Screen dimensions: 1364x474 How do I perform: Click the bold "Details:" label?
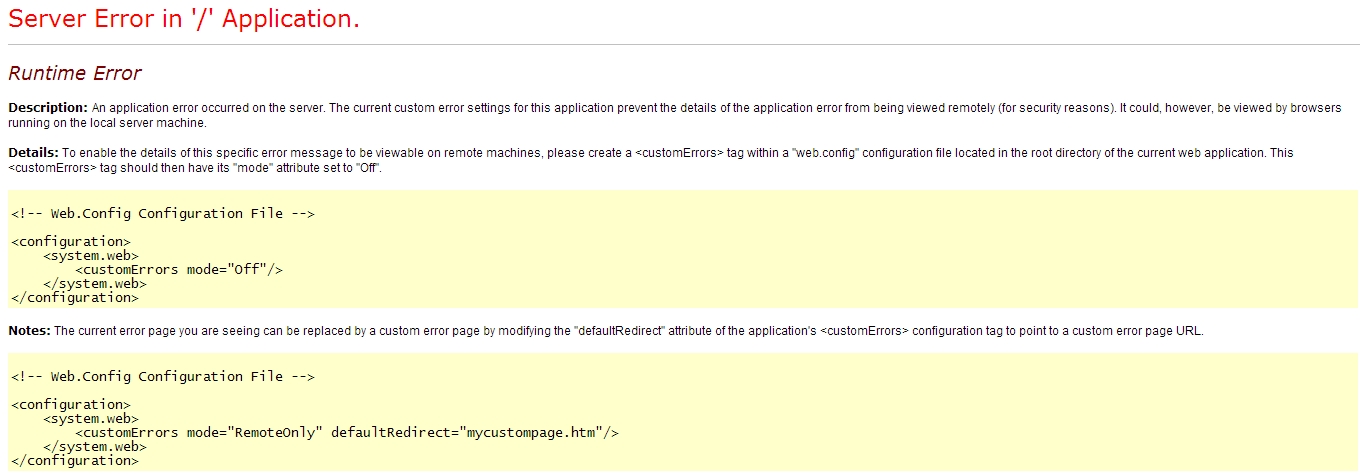[x=34, y=153]
